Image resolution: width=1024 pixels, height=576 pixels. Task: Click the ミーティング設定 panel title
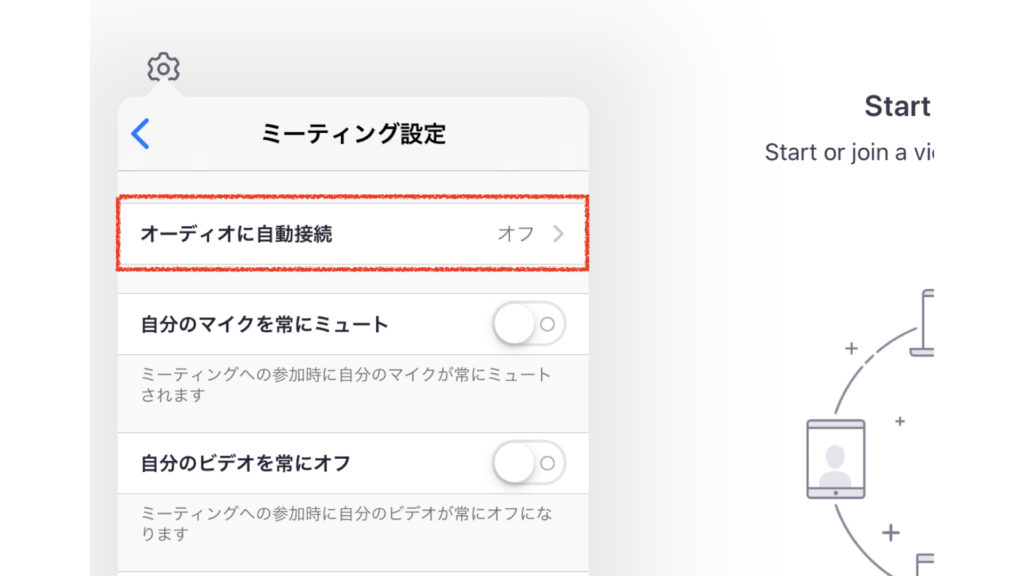pos(353,133)
